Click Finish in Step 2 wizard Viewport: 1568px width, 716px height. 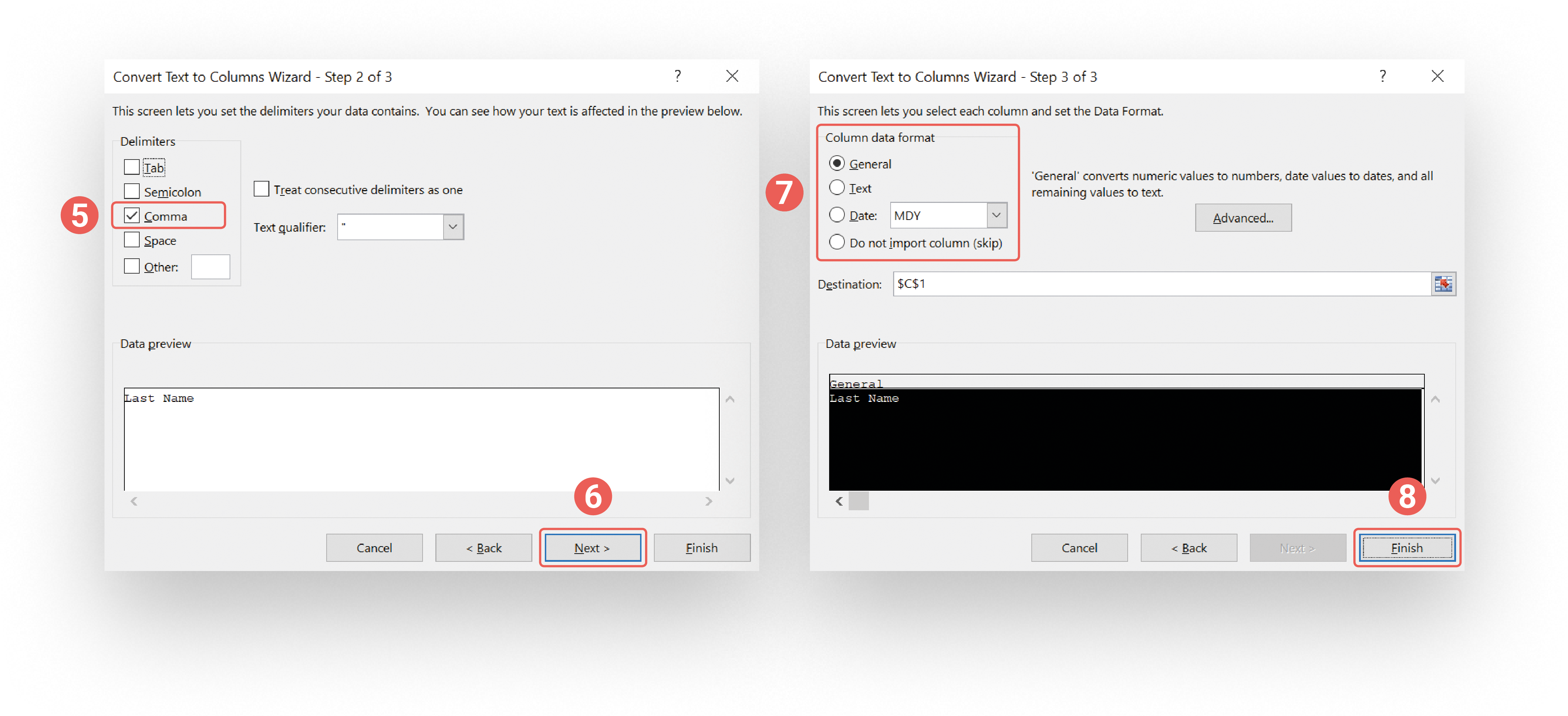(702, 548)
